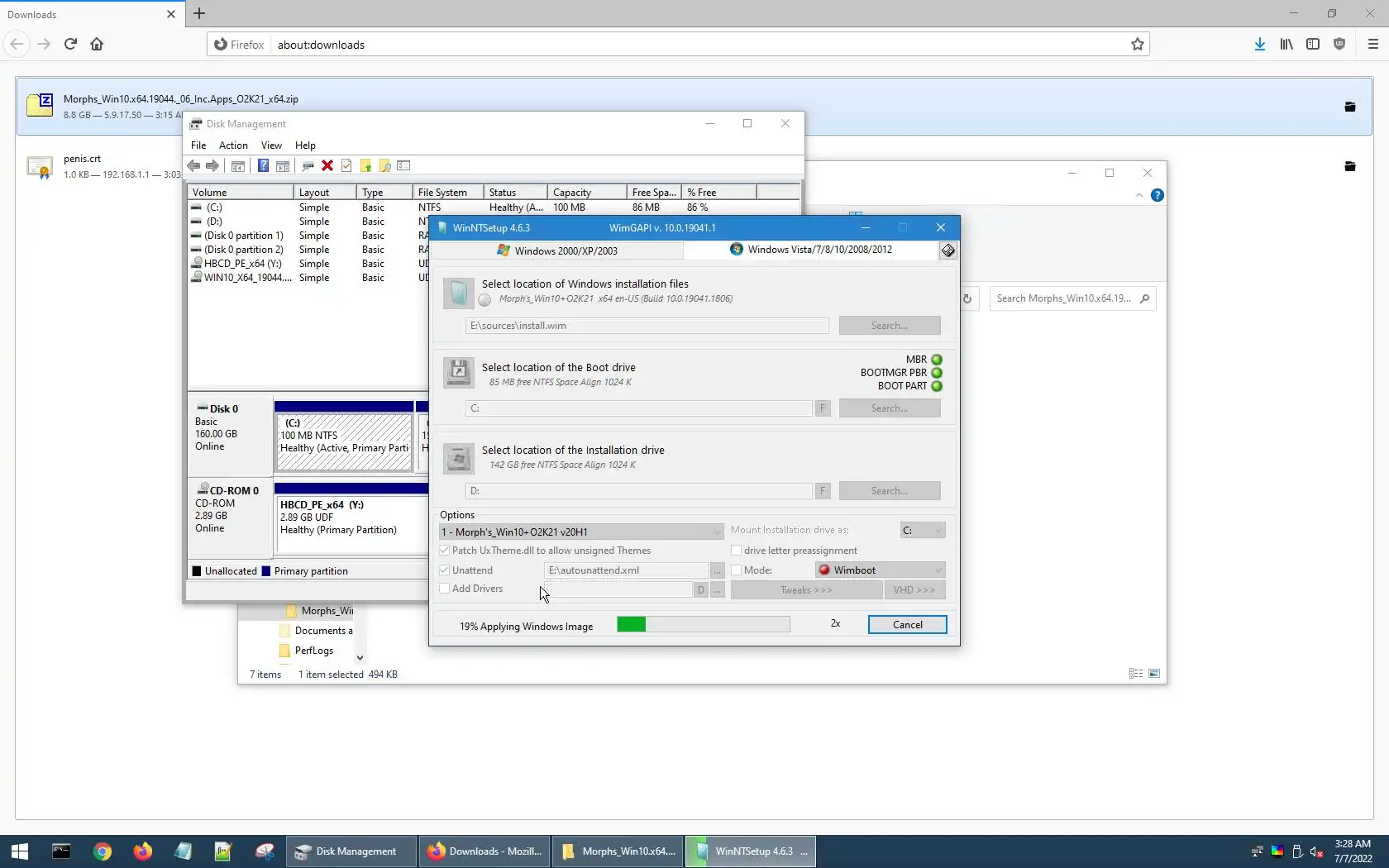
Task: Toggle Patch UxTheme.dll checkbox
Action: pyautogui.click(x=445, y=551)
